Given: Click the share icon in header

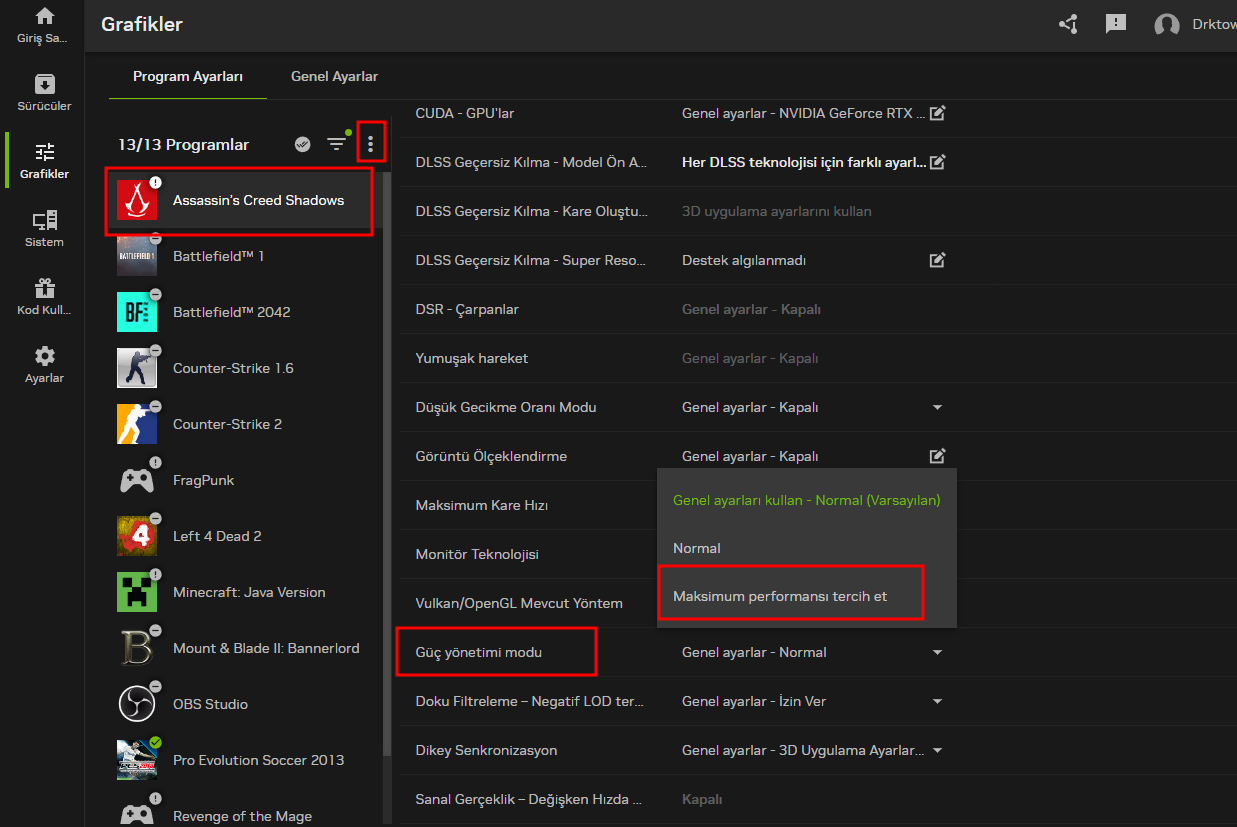Looking at the screenshot, I should [x=1068, y=24].
